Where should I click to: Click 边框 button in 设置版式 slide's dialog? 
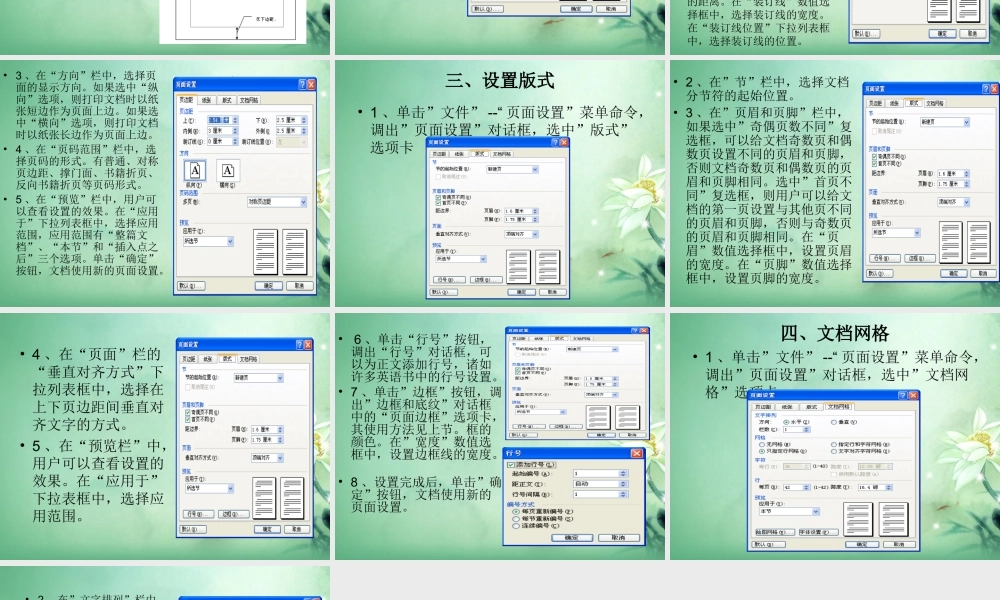[x=486, y=280]
